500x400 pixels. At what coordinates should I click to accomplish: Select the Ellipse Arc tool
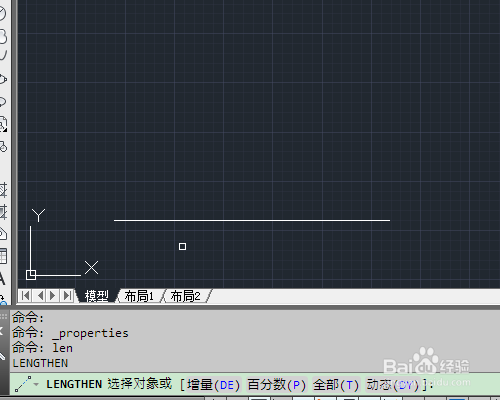[3, 101]
